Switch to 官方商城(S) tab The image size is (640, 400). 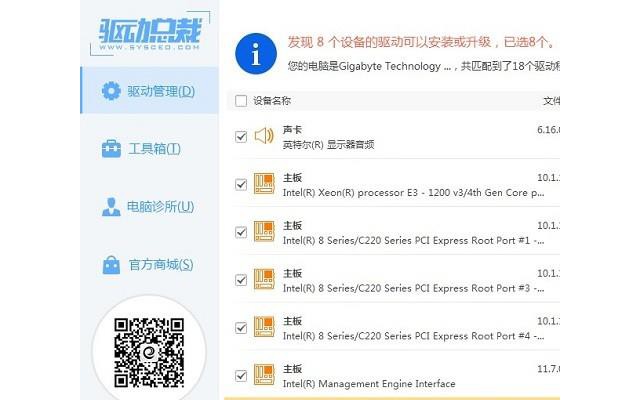click(x=150, y=265)
